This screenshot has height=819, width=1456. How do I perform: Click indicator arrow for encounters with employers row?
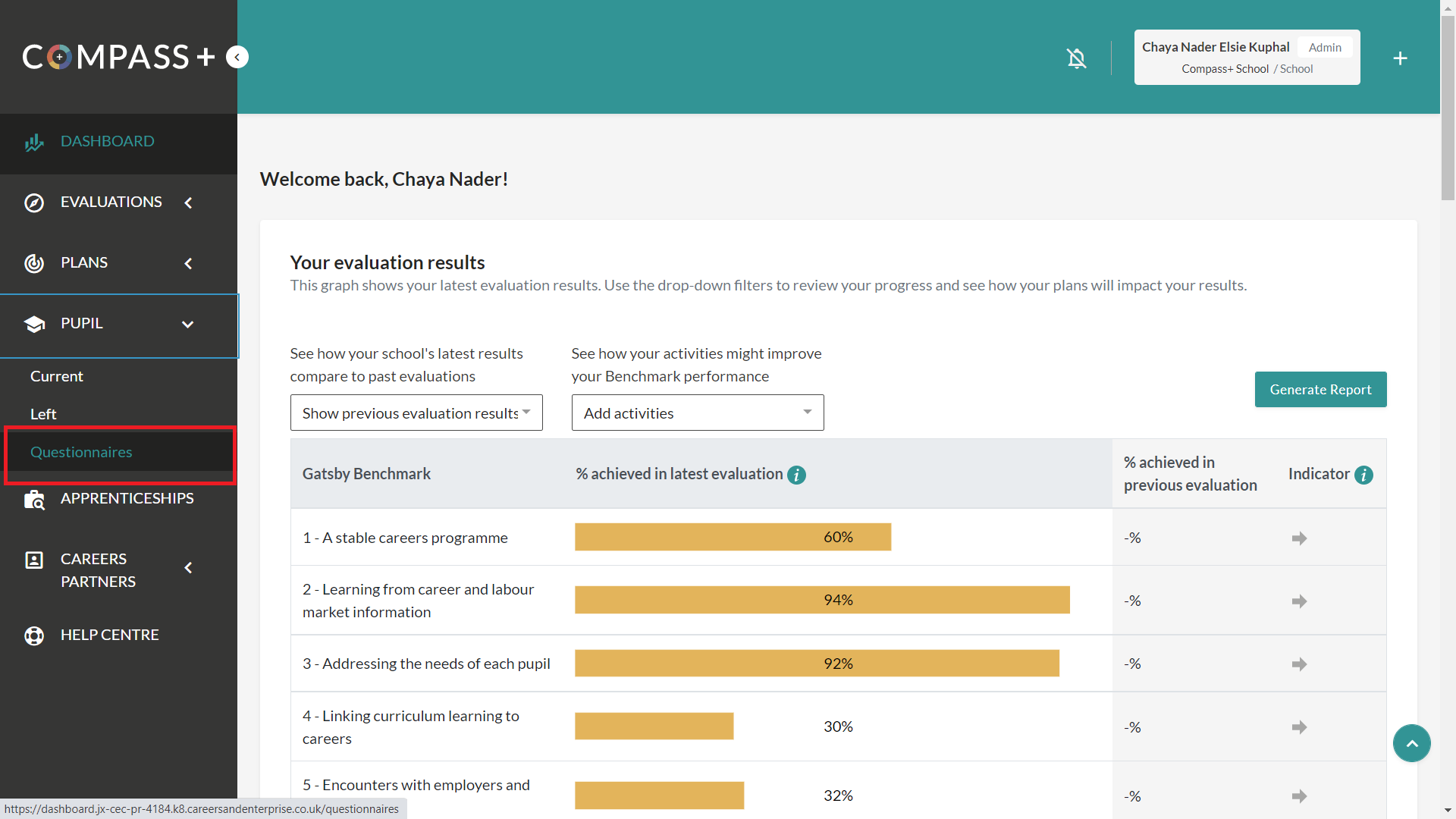point(1299,796)
